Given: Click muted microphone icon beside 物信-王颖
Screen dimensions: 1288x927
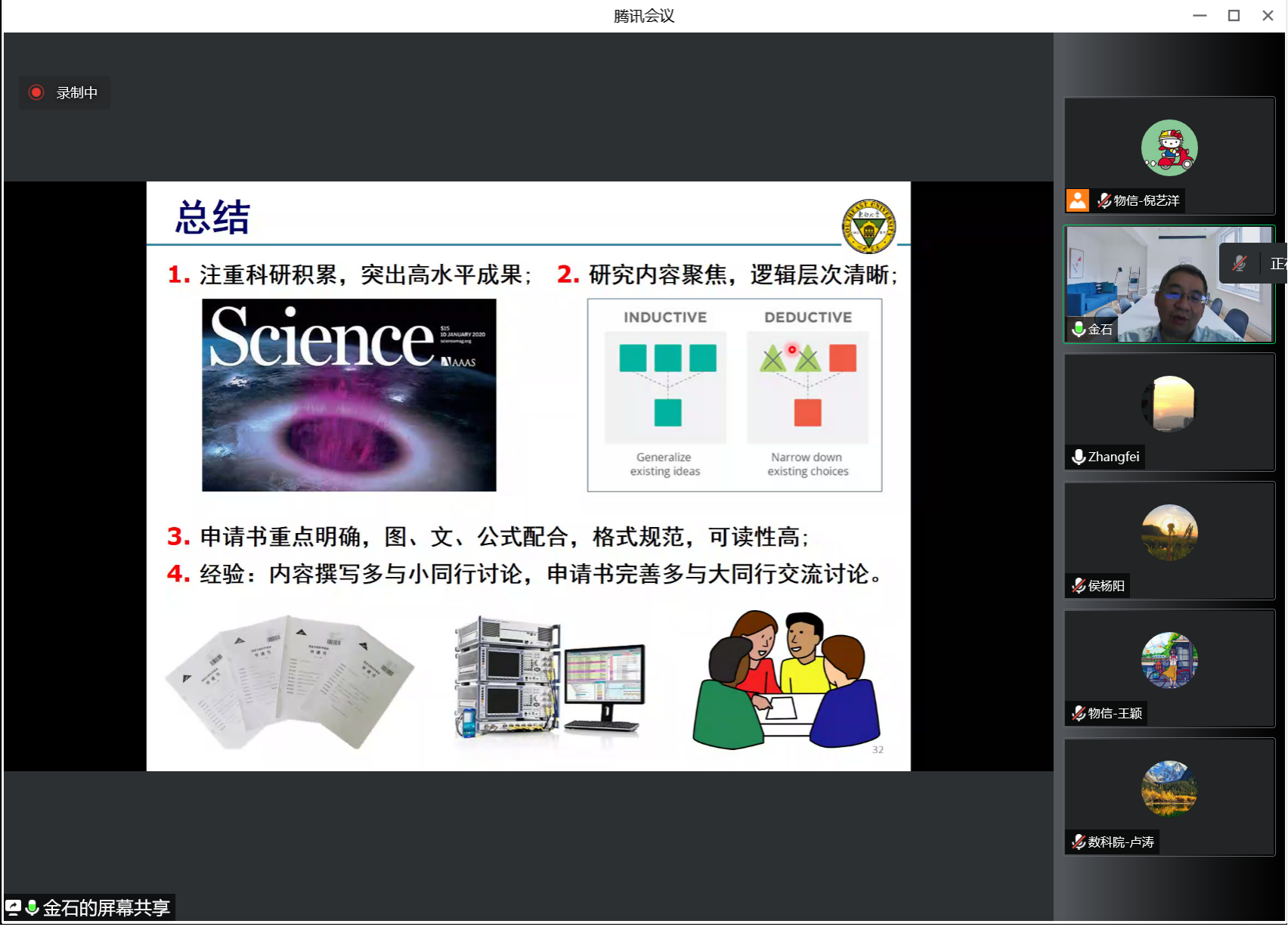Looking at the screenshot, I should [1079, 713].
